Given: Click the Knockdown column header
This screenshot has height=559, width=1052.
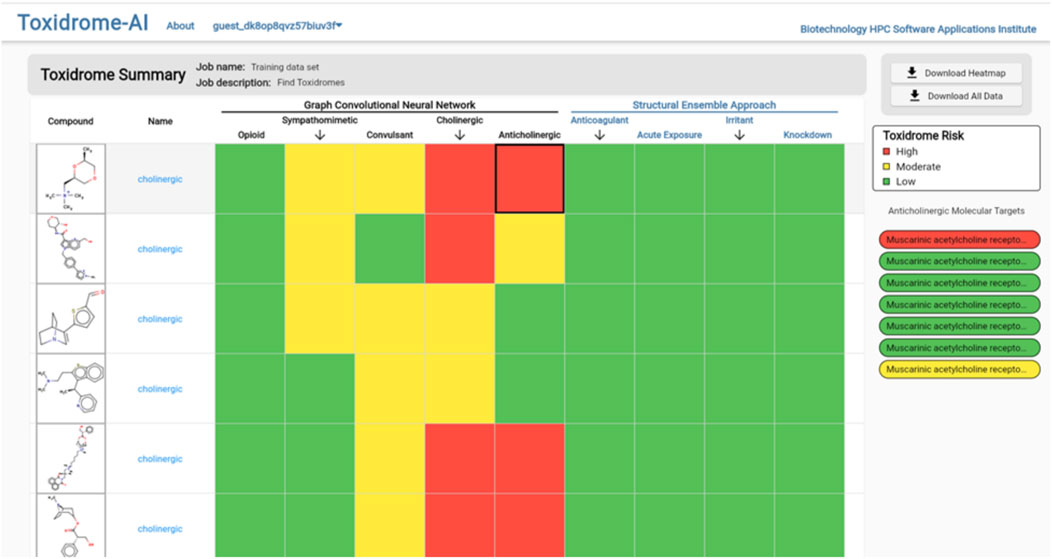Looking at the screenshot, I should click(808, 135).
